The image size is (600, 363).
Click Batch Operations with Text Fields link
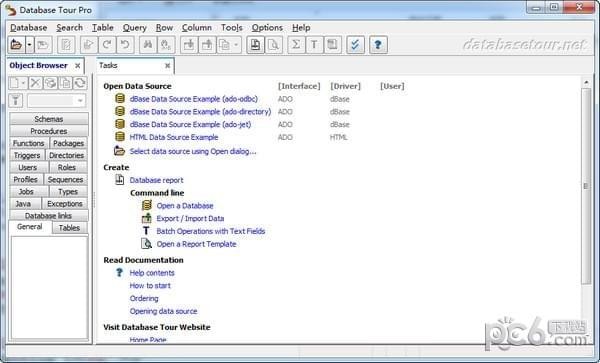click(211, 231)
